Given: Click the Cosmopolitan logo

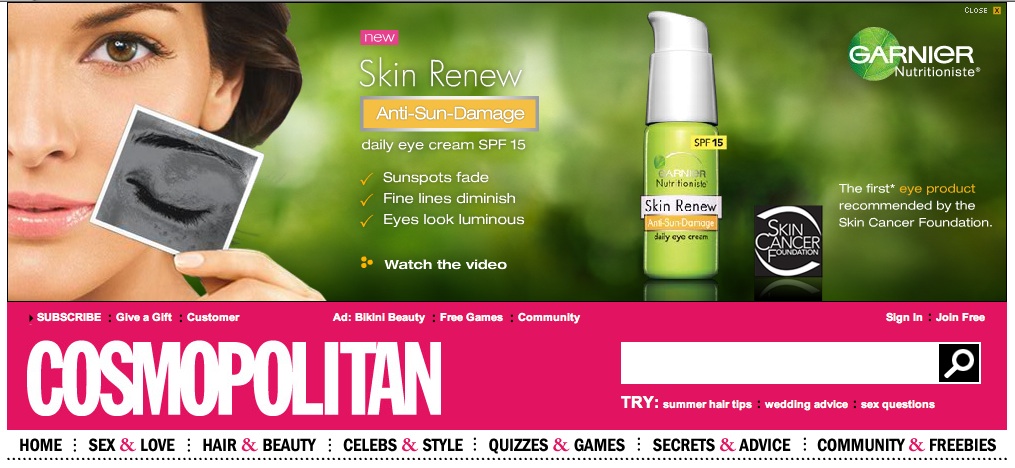Looking at the screenshot, I should tap(234, 379).
